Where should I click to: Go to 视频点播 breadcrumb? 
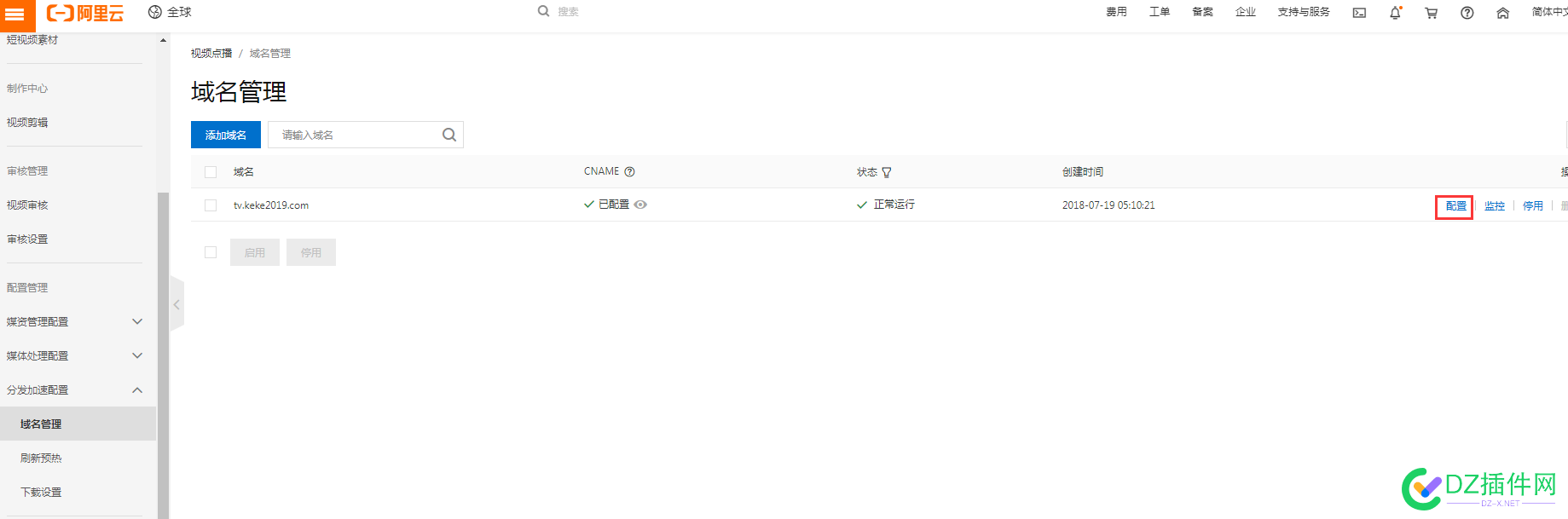(x=211, y=53)
